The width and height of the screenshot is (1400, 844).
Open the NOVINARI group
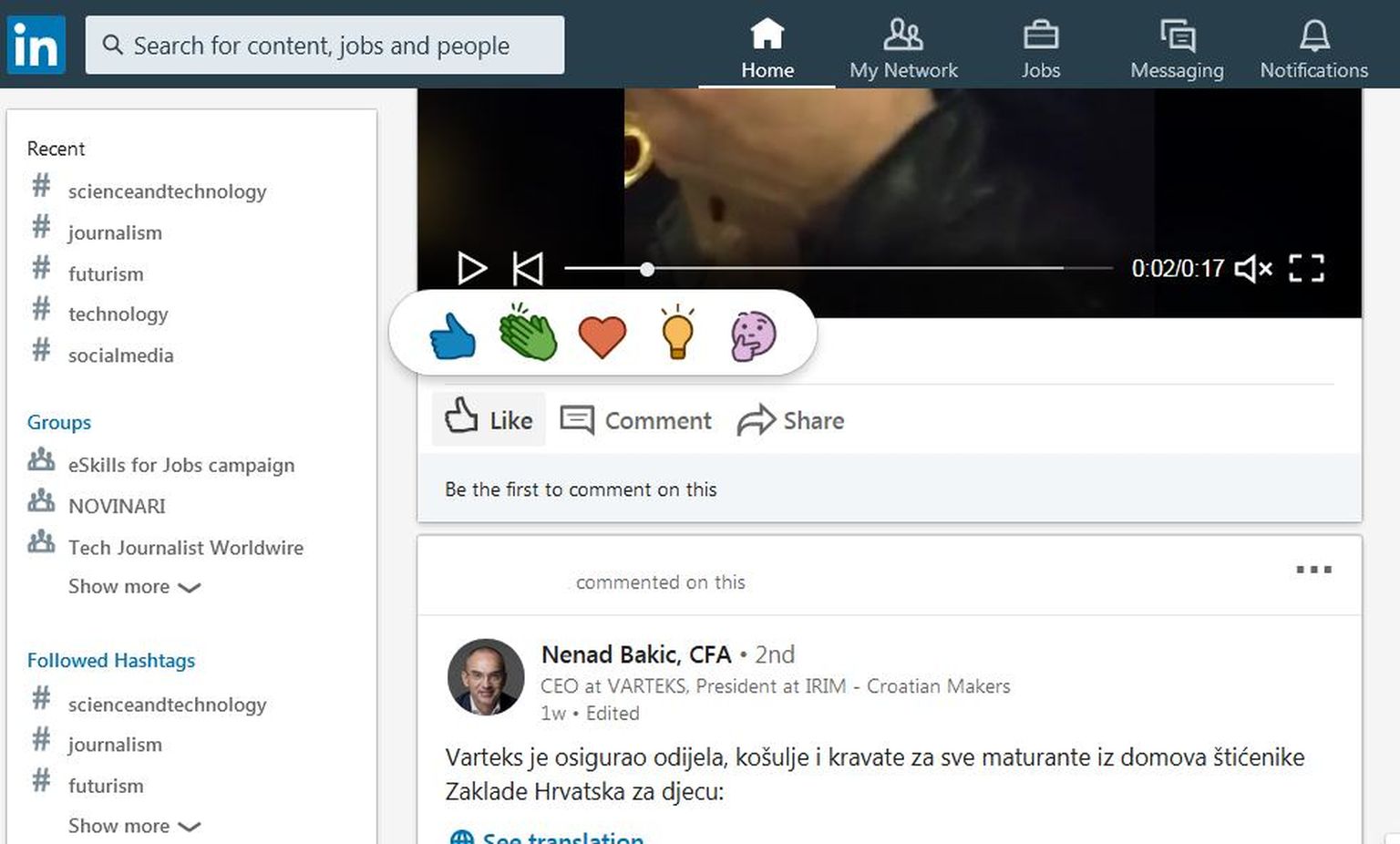click(117, 506)
